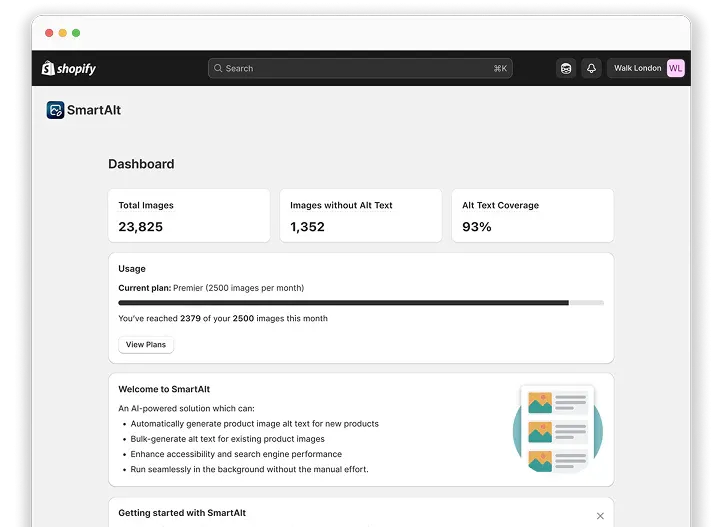Click the search magnifier icon
Viewport: 723px width, 527px height.
pyautogui.click(x=218, y=68)
